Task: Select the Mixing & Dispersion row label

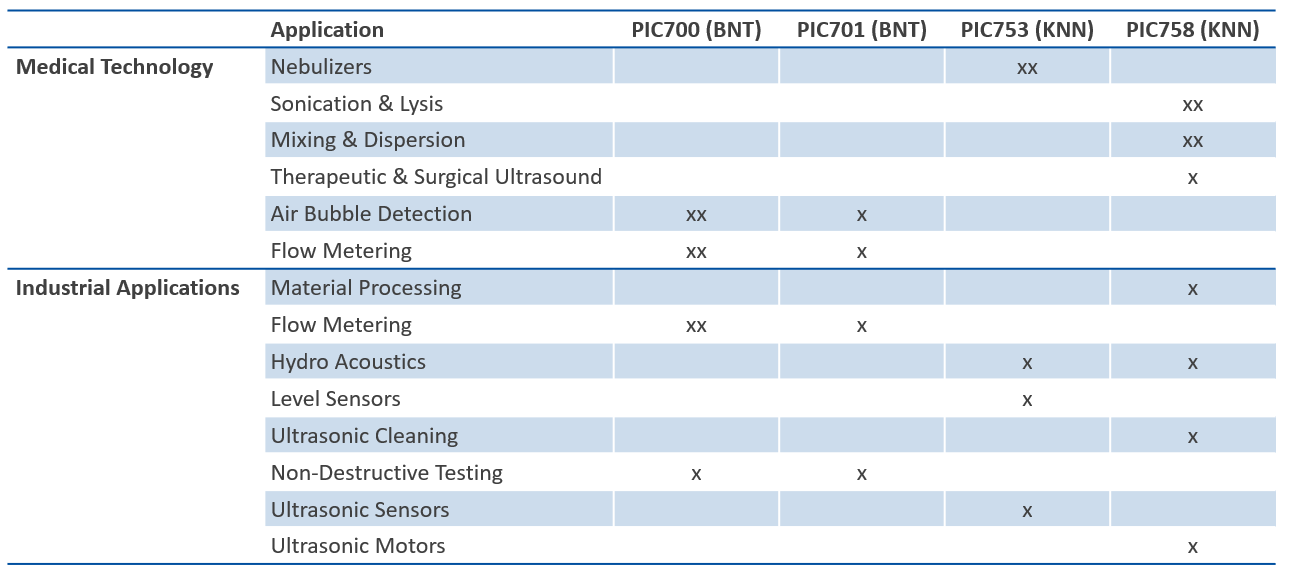Action: click(x=368, y=140)
